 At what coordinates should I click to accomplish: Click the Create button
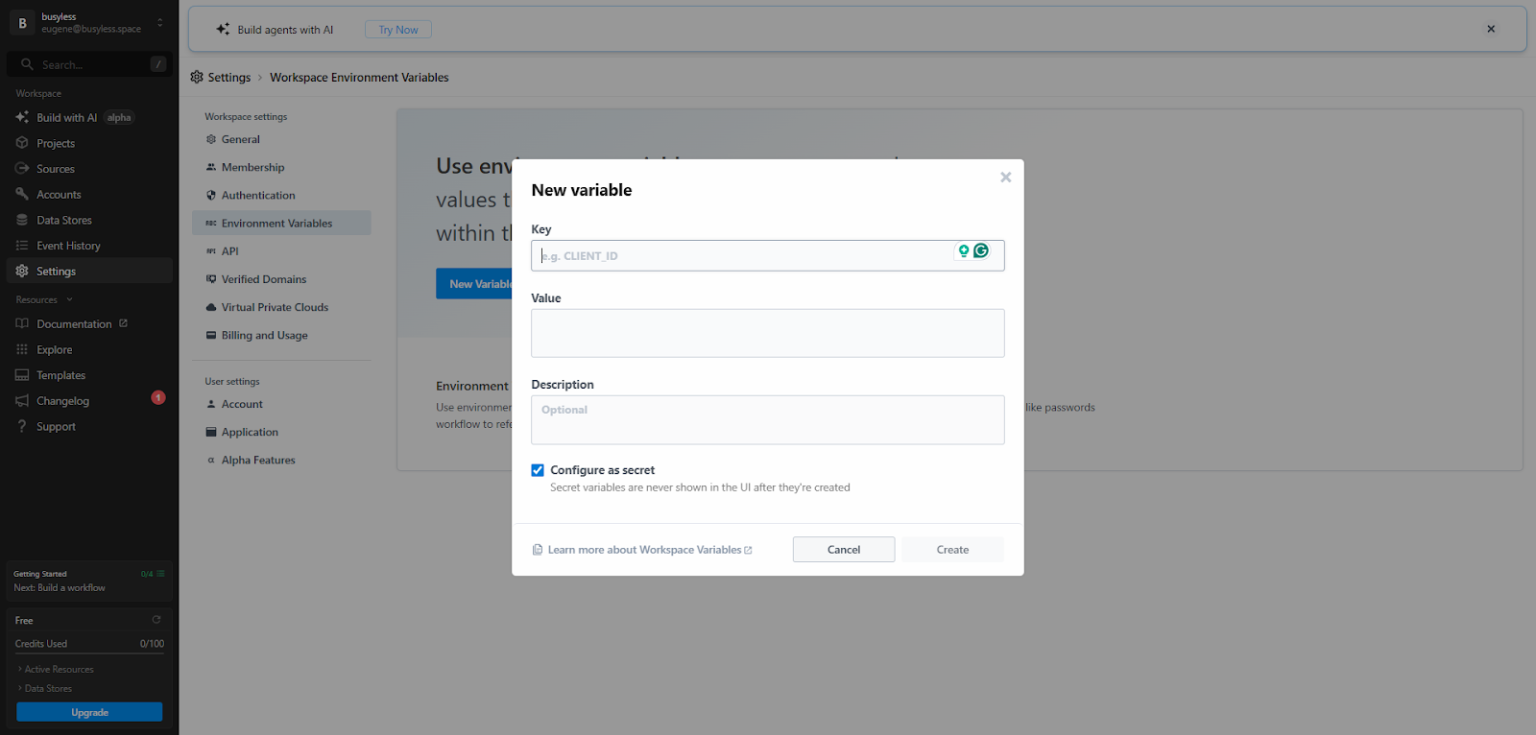click(952, 549)
